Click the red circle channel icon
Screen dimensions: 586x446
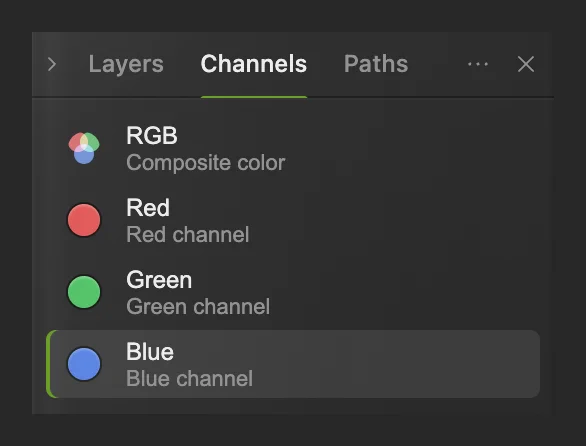click(84, 220)
